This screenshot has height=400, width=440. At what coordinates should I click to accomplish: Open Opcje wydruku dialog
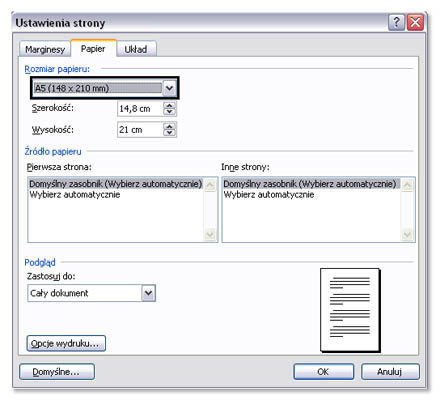(x=66, y=343)
